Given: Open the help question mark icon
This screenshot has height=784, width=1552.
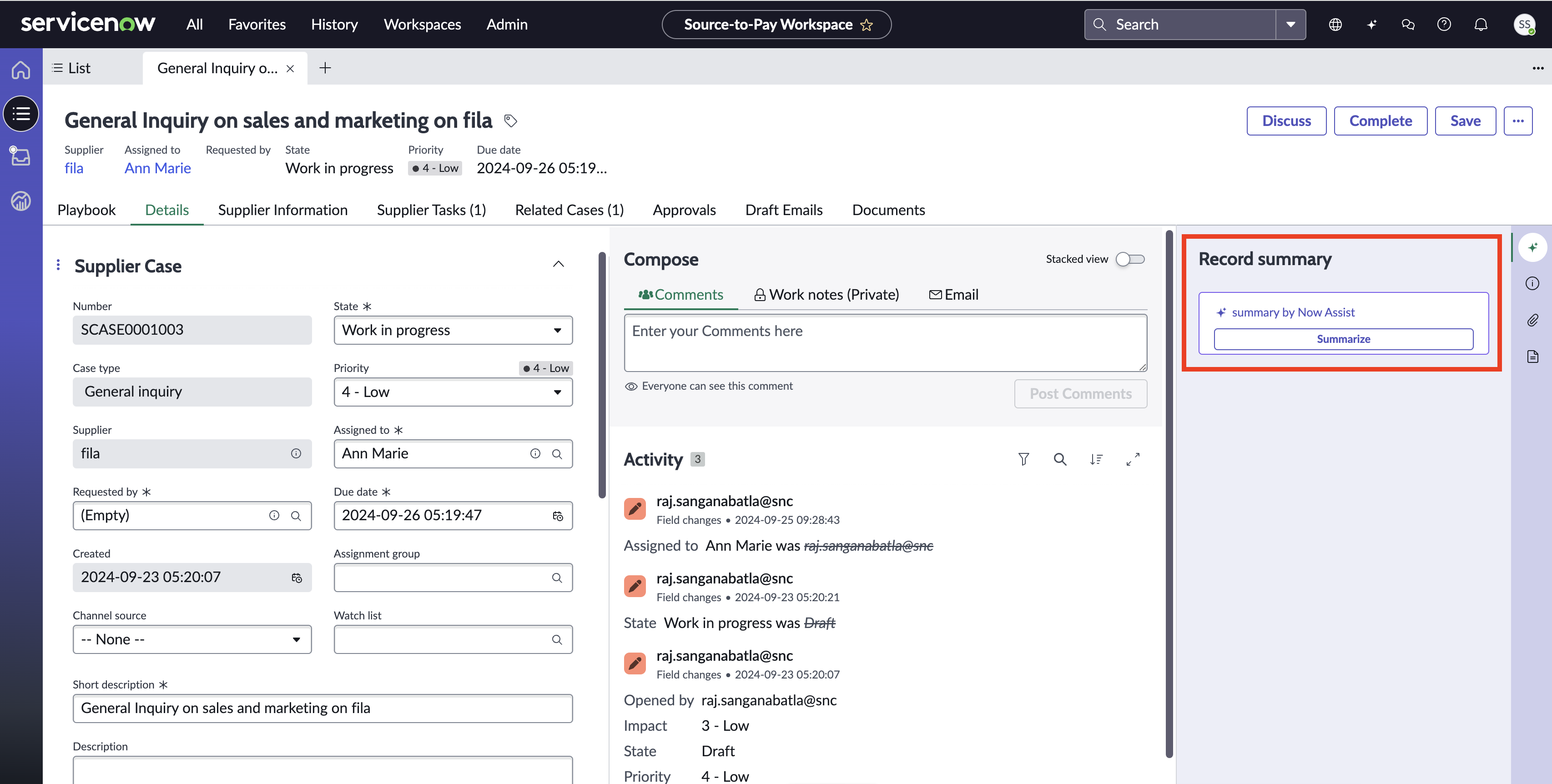Looking at the screenshot, I should coord(1444,25).
